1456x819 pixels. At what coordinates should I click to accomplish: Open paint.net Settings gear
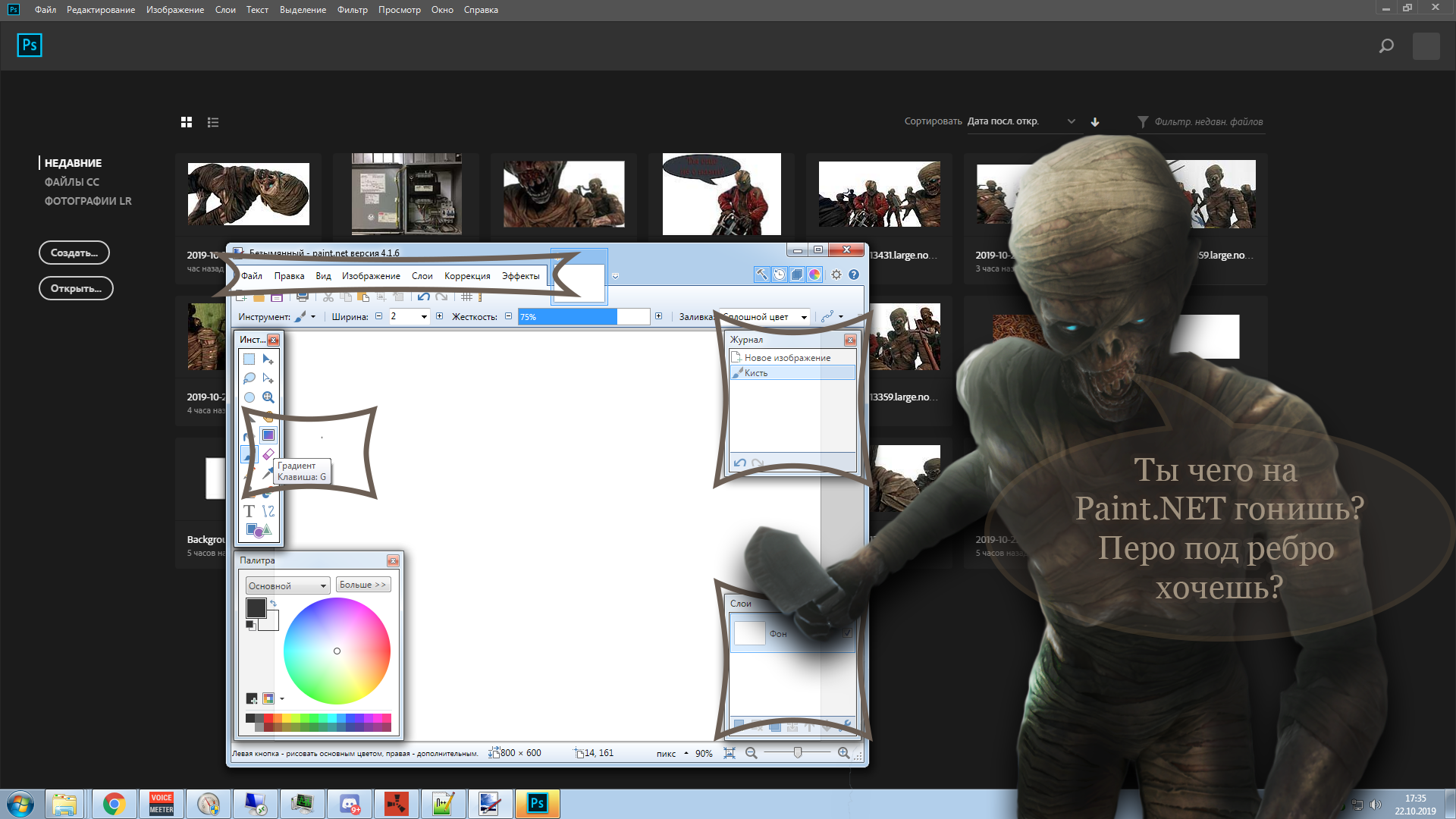tap(836, 275)
